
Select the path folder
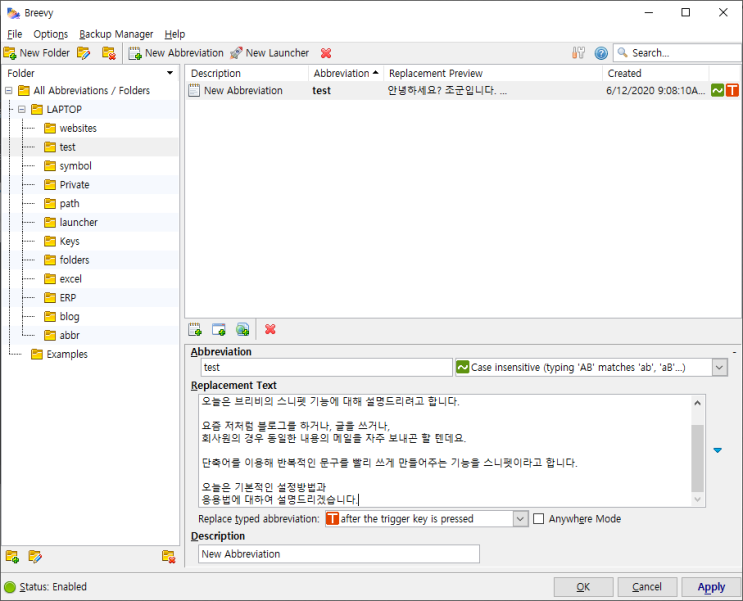pos(69,204)
